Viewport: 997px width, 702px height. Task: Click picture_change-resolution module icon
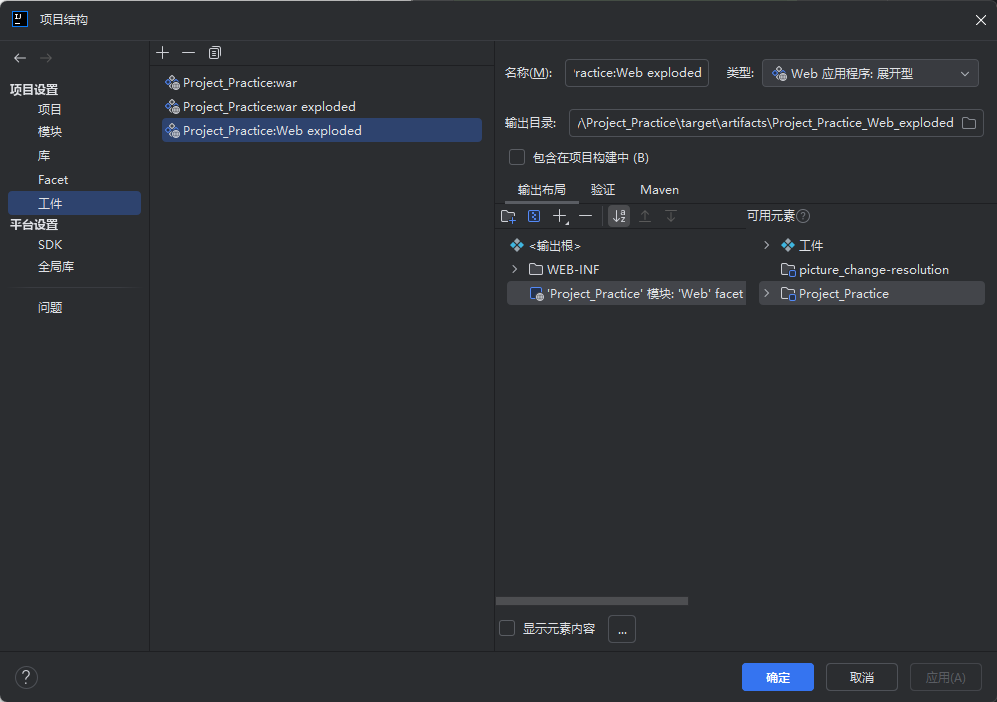(x=788, y=270)
